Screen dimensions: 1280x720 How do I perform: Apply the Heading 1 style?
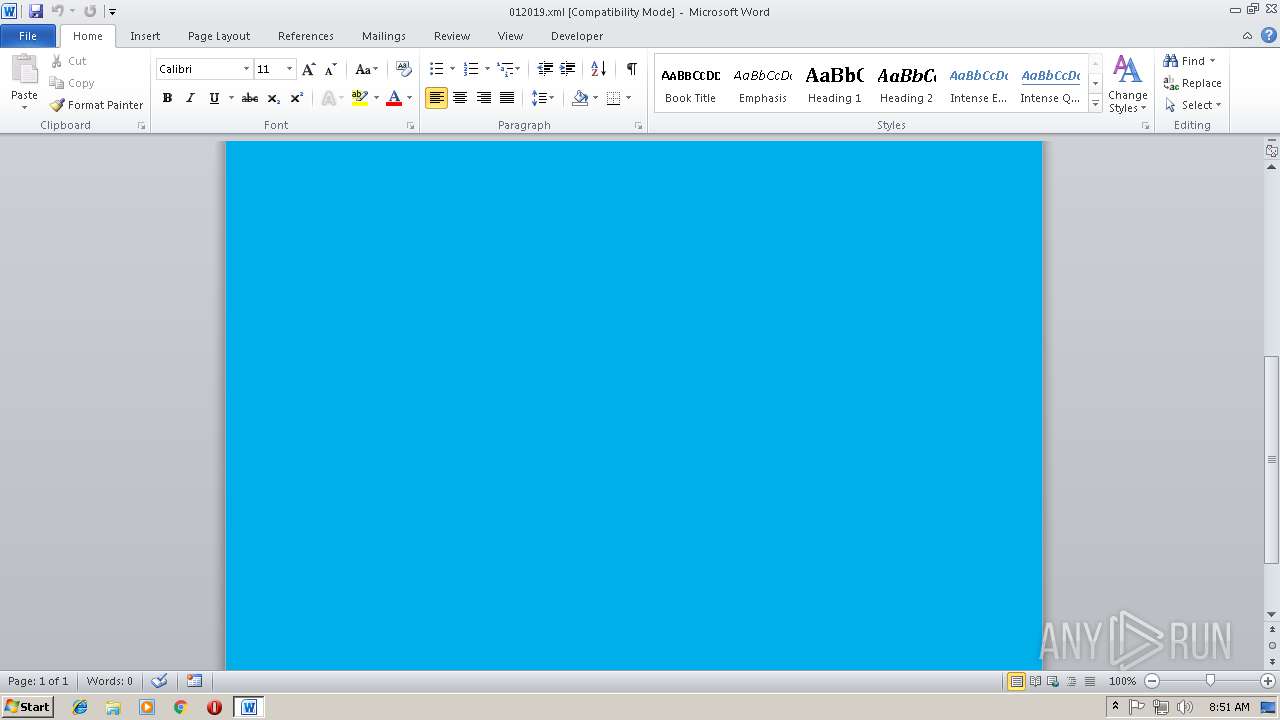834,84
